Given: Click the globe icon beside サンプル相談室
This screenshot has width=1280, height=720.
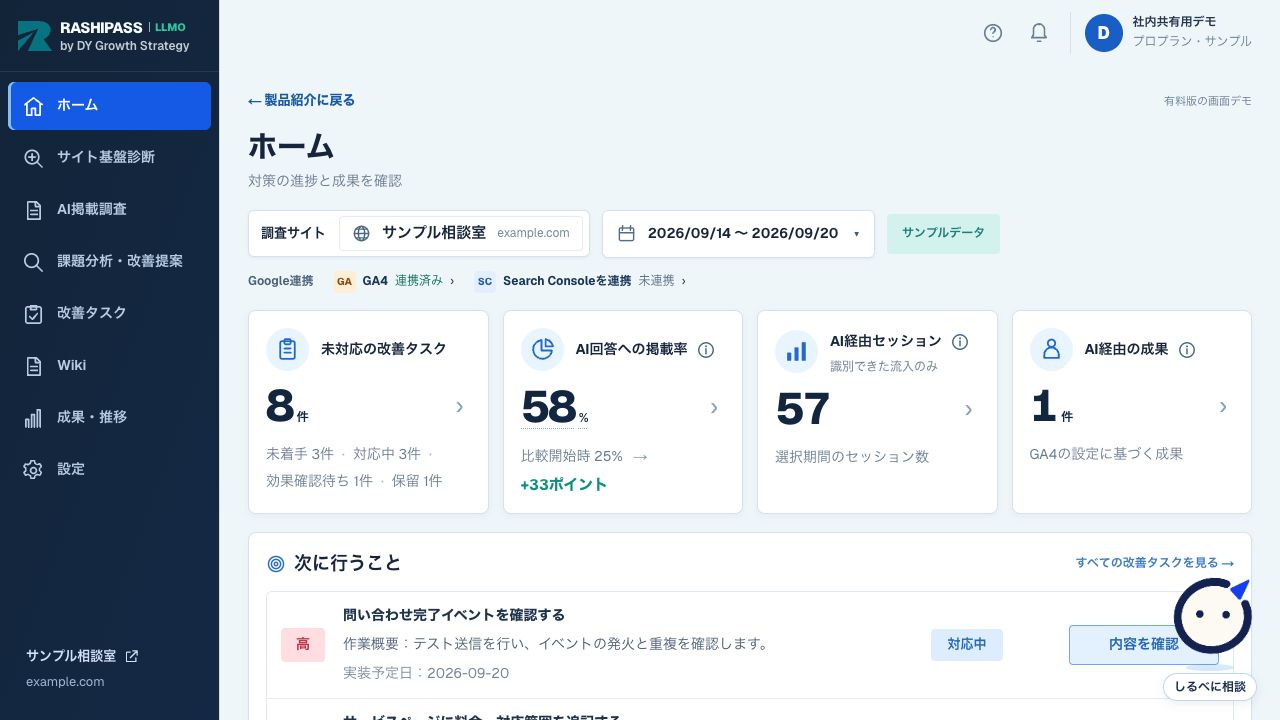Looking at the screenshot, I should (x=362, y=233).
